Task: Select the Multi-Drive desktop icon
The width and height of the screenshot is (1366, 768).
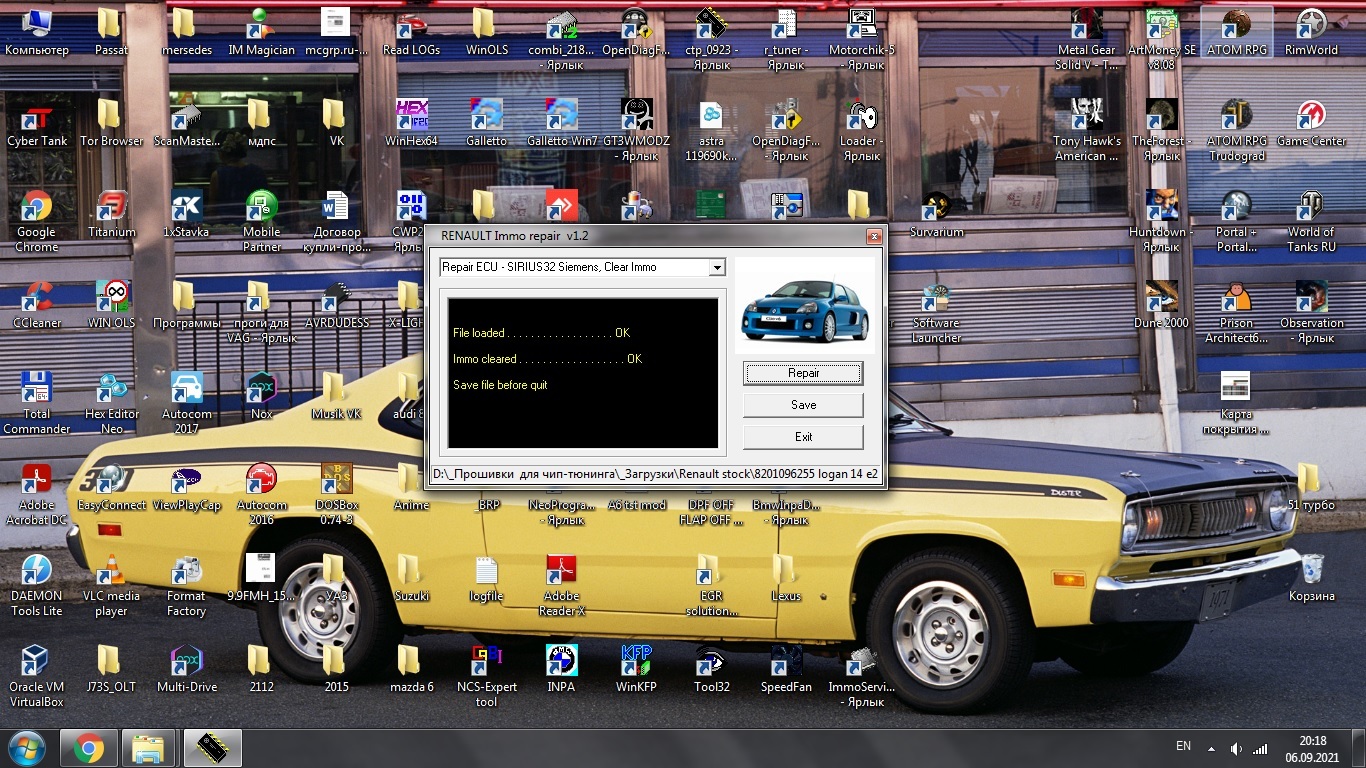Action: coord(187,669)
